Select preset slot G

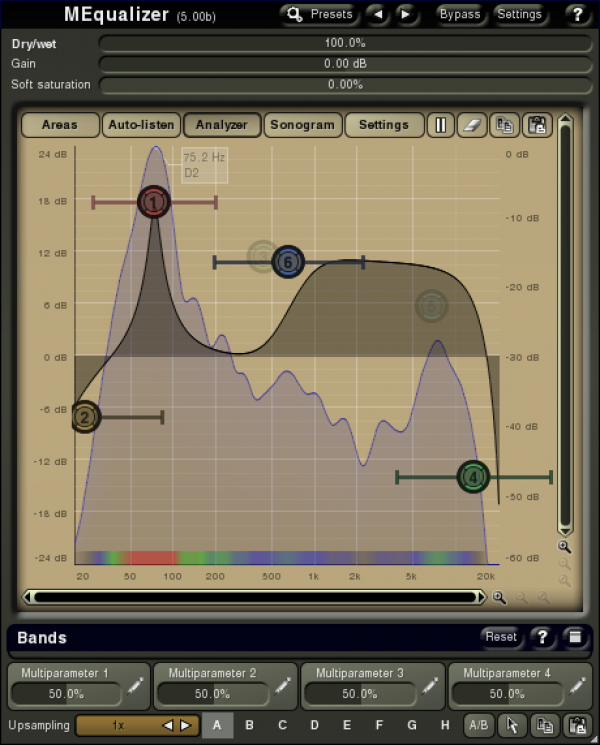tap(412, 726)
